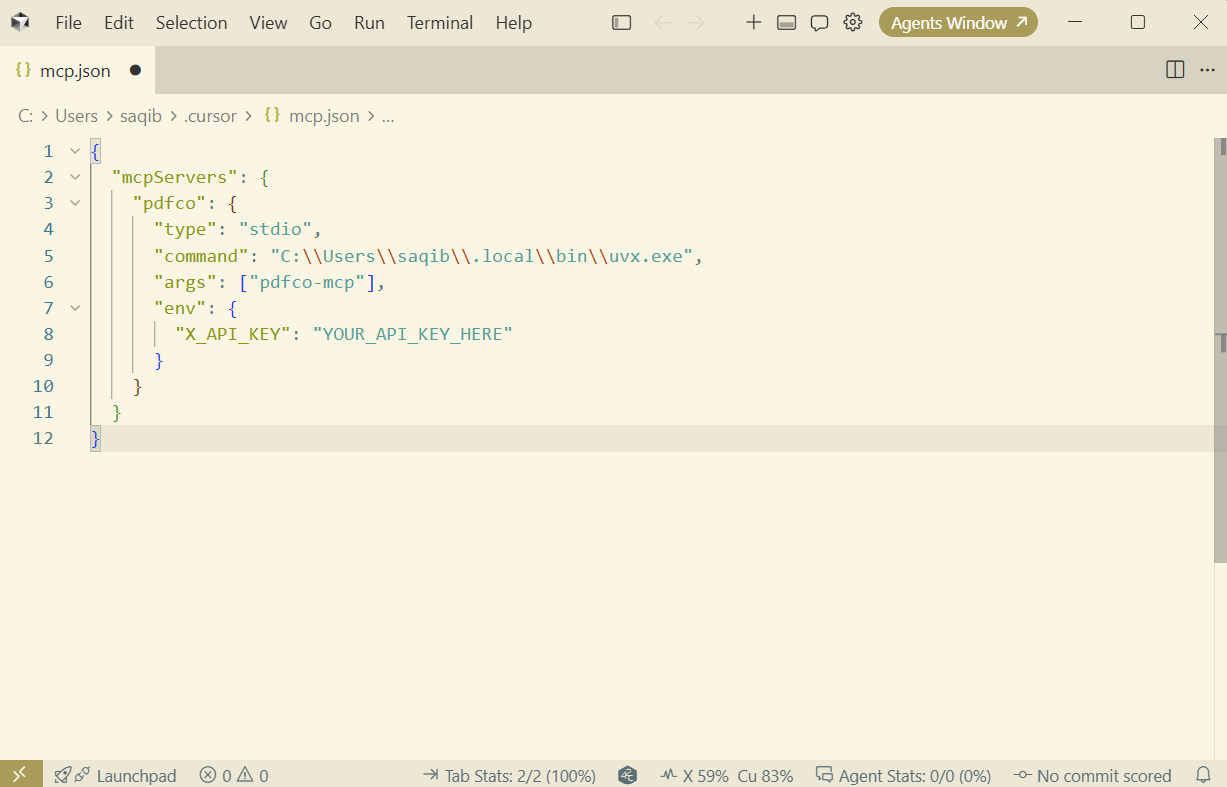Open settings gear icon in title bar

[853, 22]
